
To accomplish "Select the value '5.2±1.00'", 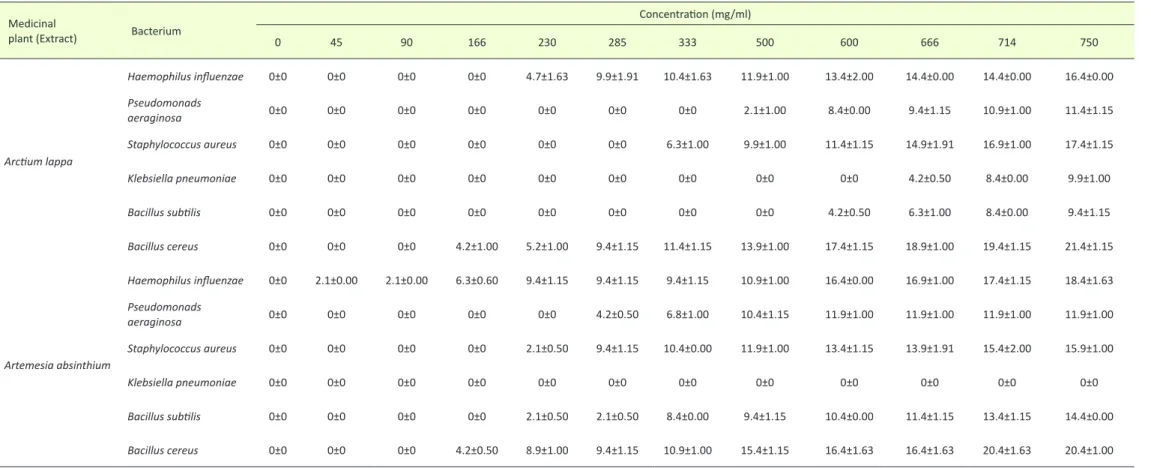I will (547, 246).
